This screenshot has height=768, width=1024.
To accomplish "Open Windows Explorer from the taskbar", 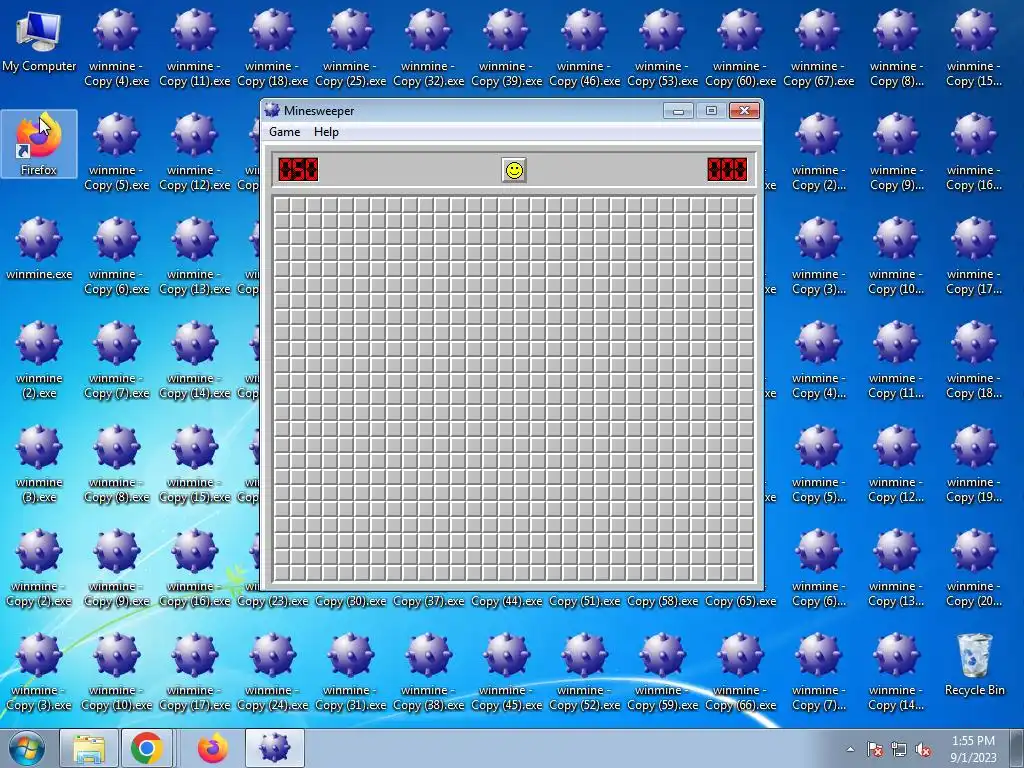I will pyautogui.click(x=89, y=748).
